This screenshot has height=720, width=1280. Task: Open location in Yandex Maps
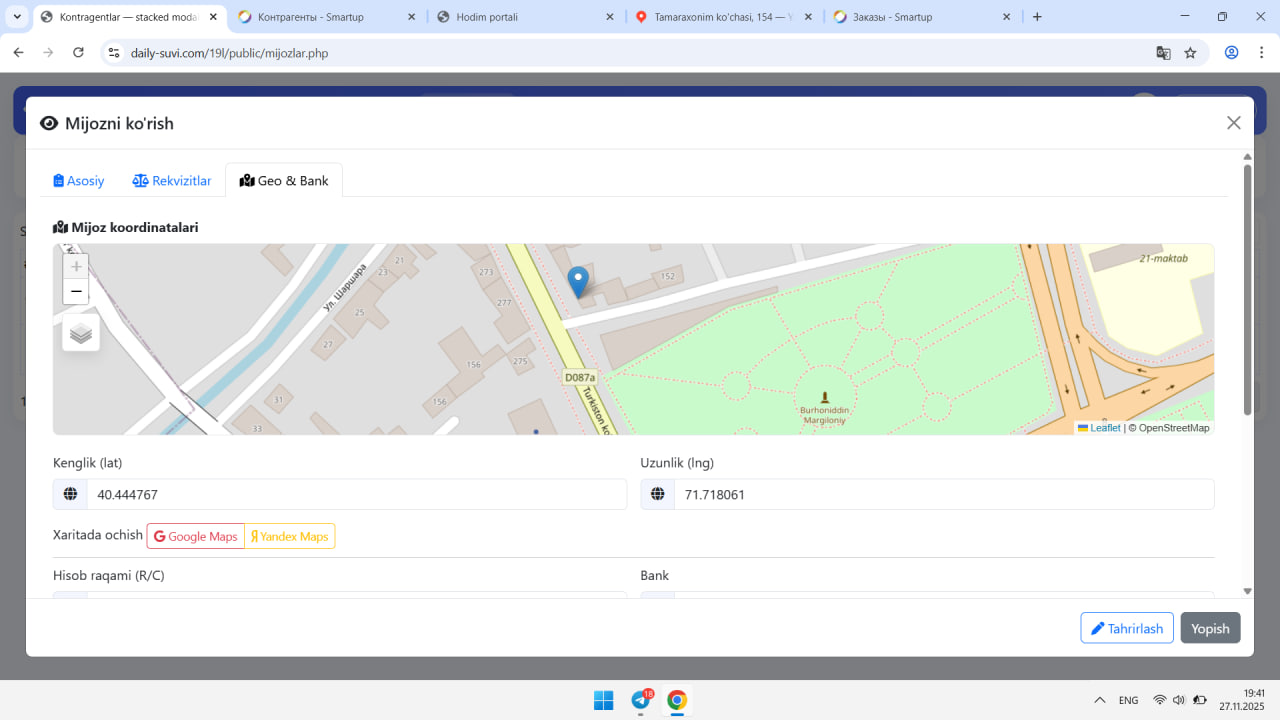coord(290,537)
